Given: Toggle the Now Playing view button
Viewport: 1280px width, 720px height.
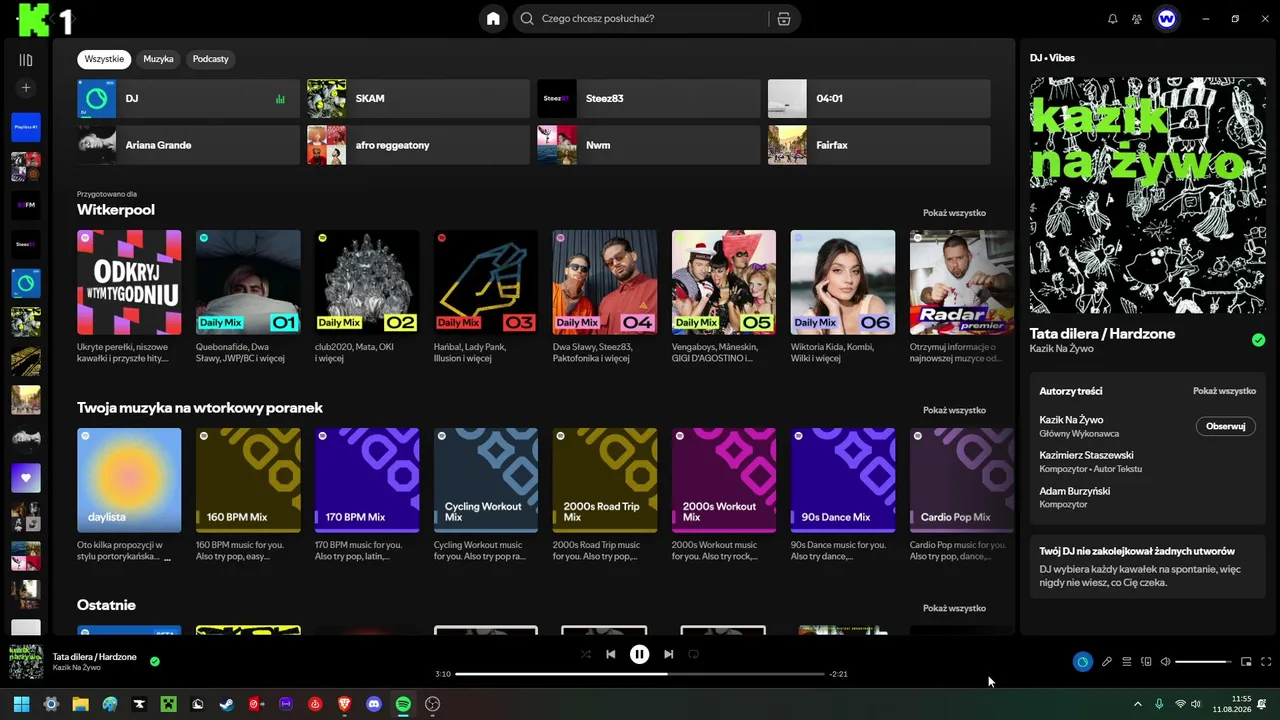Looking at the screenshot, I should (x=1082, y=661).
